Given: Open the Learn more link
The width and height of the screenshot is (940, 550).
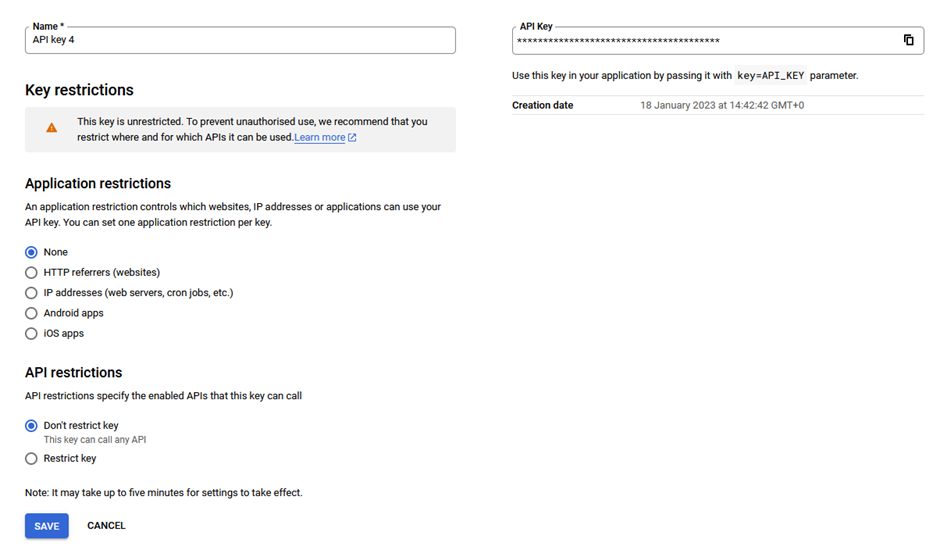Looking at the screenshot, I should pos(320,137).
